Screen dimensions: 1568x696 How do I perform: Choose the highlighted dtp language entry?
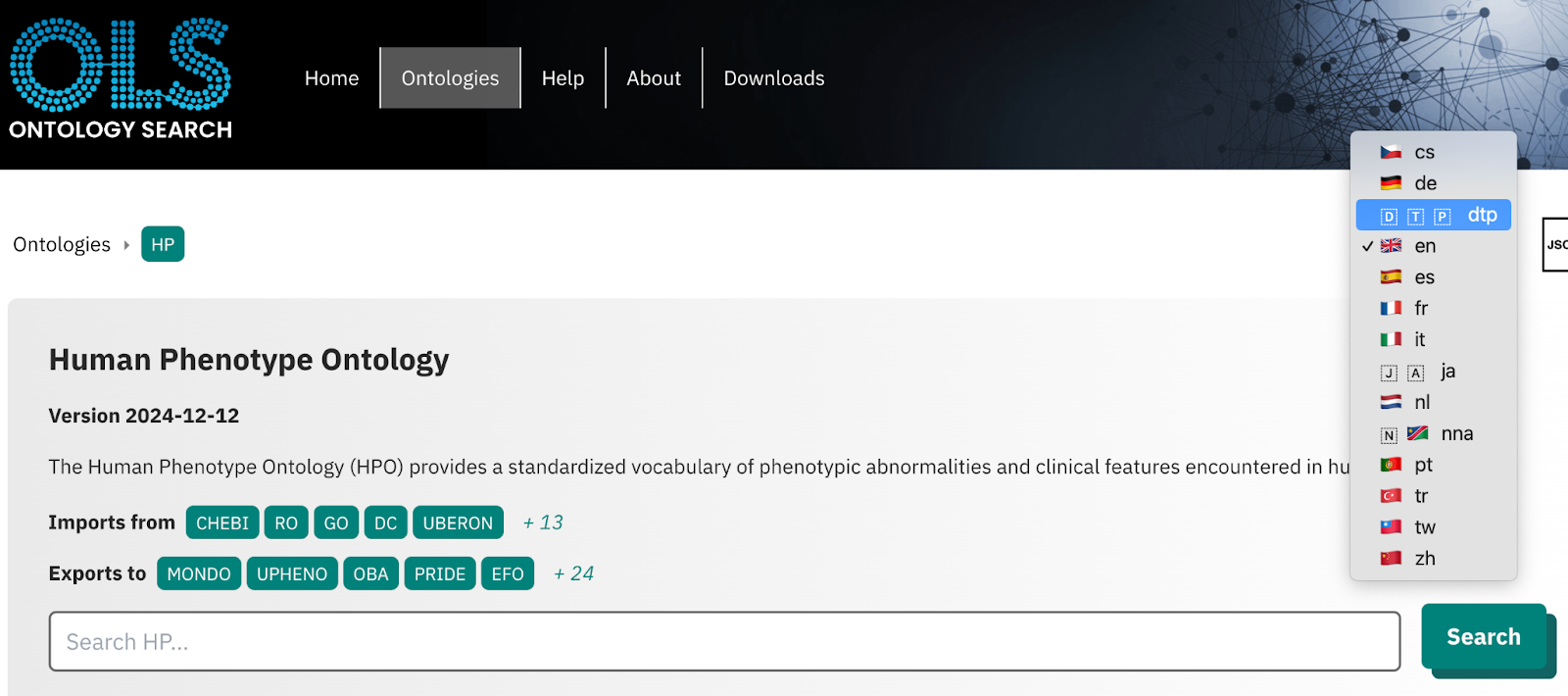tap(1433, 215)
